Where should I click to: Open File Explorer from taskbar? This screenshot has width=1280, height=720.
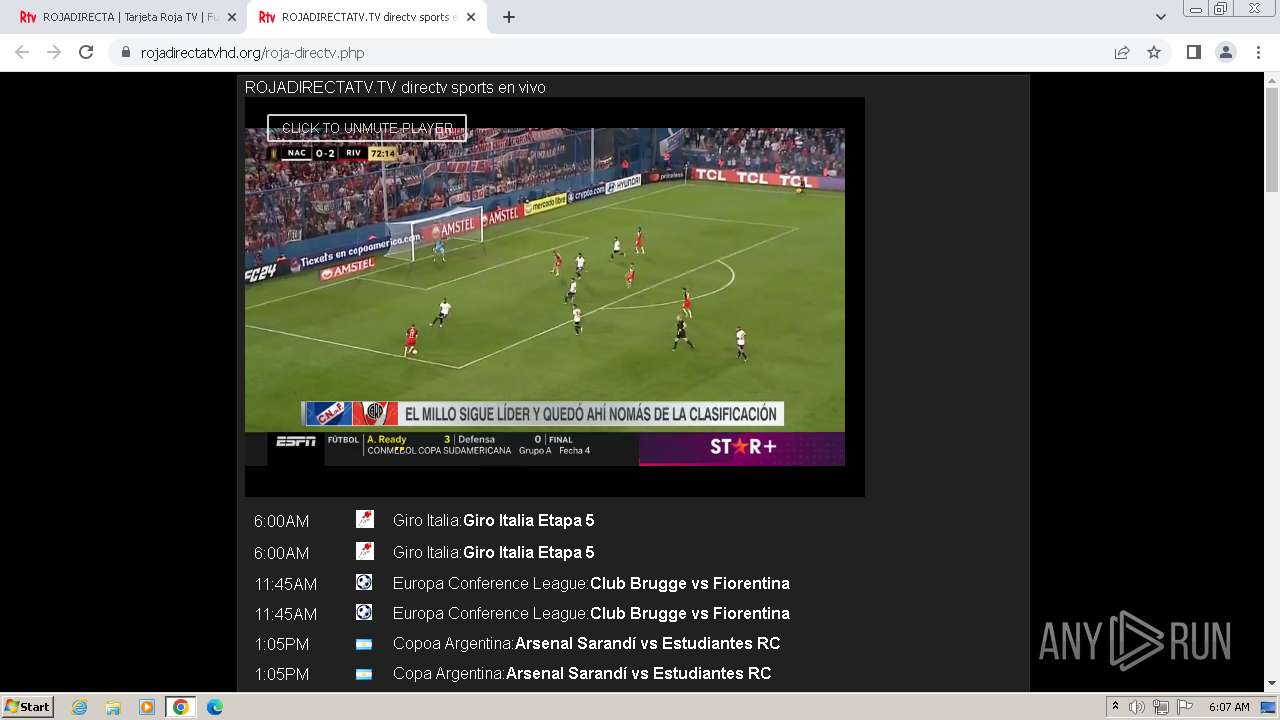(113, 707)
